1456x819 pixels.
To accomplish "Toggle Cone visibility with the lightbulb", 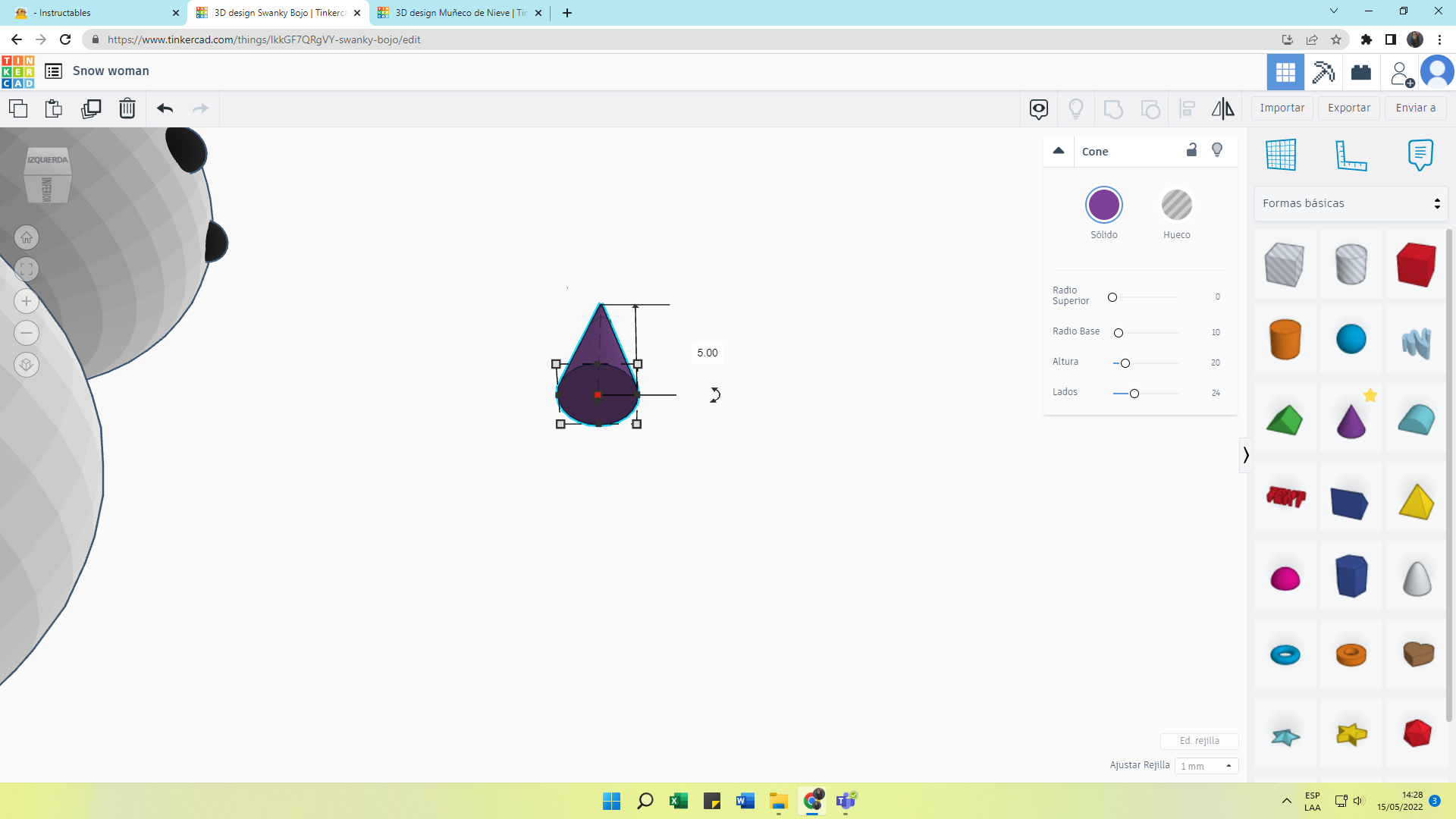I will (x=1217, y=150).
